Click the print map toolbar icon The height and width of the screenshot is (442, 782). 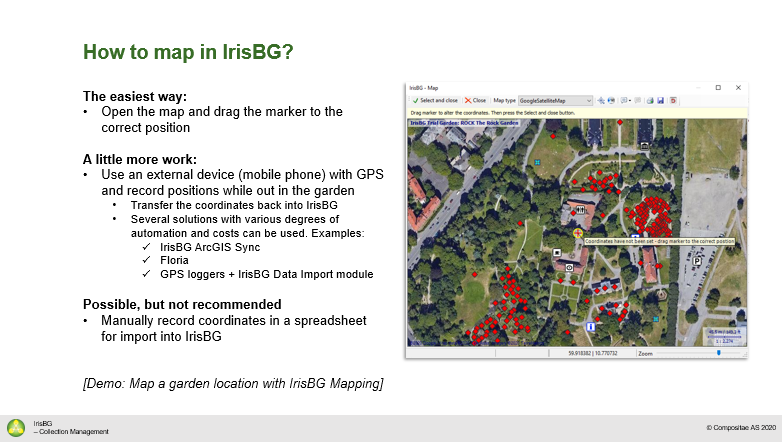pyautogui.click(x=650, y=100)
